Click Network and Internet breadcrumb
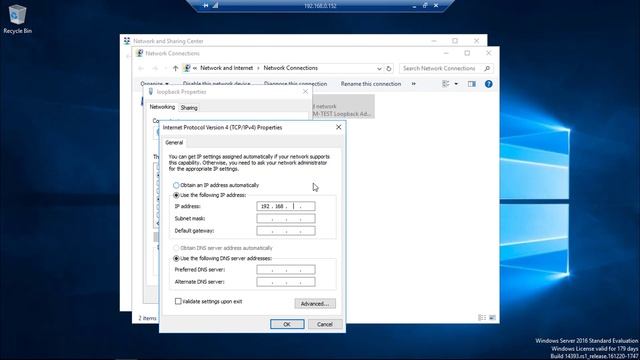 (227, 68)
